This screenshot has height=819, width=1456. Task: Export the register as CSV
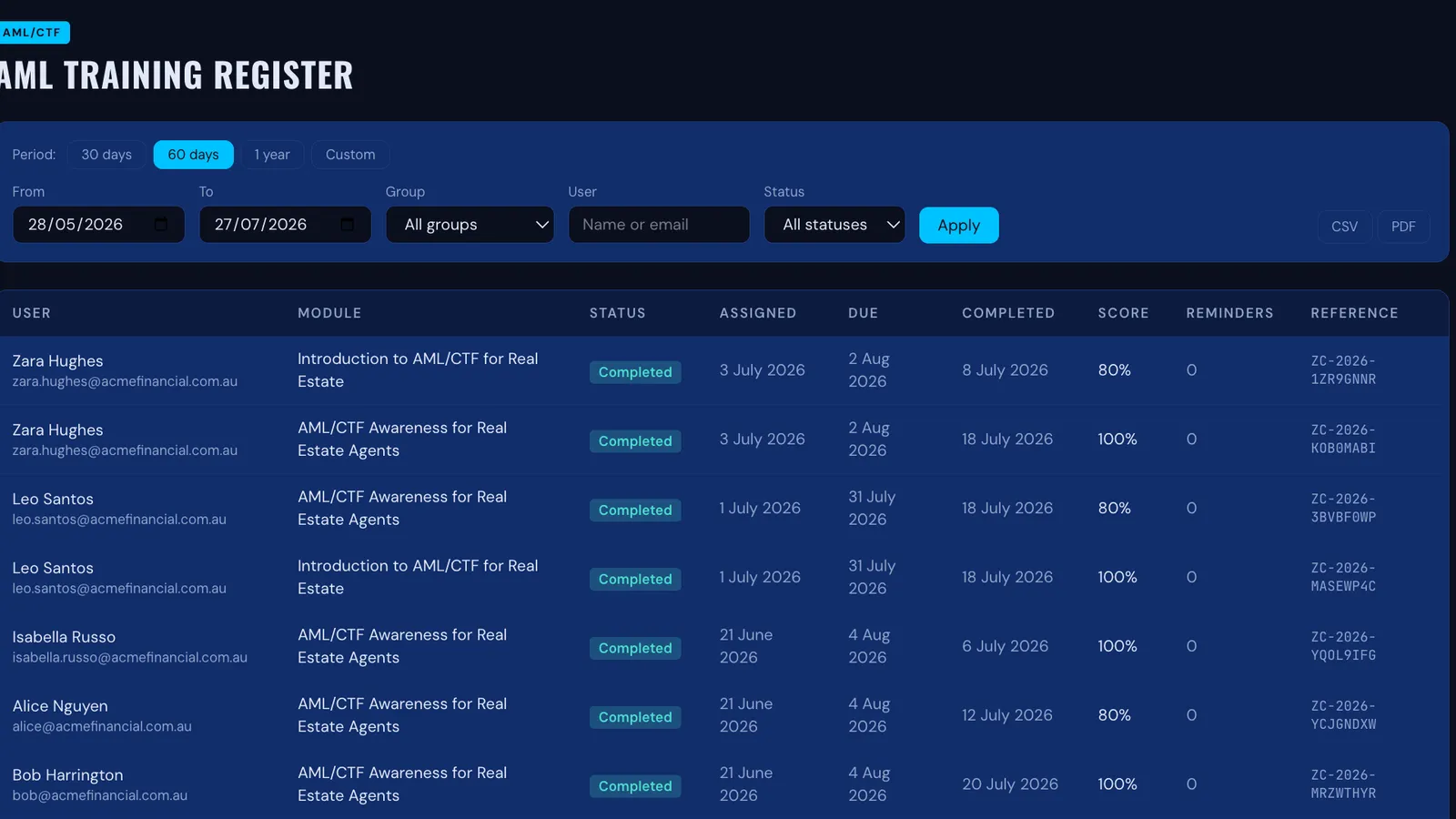click(1344, 227)
